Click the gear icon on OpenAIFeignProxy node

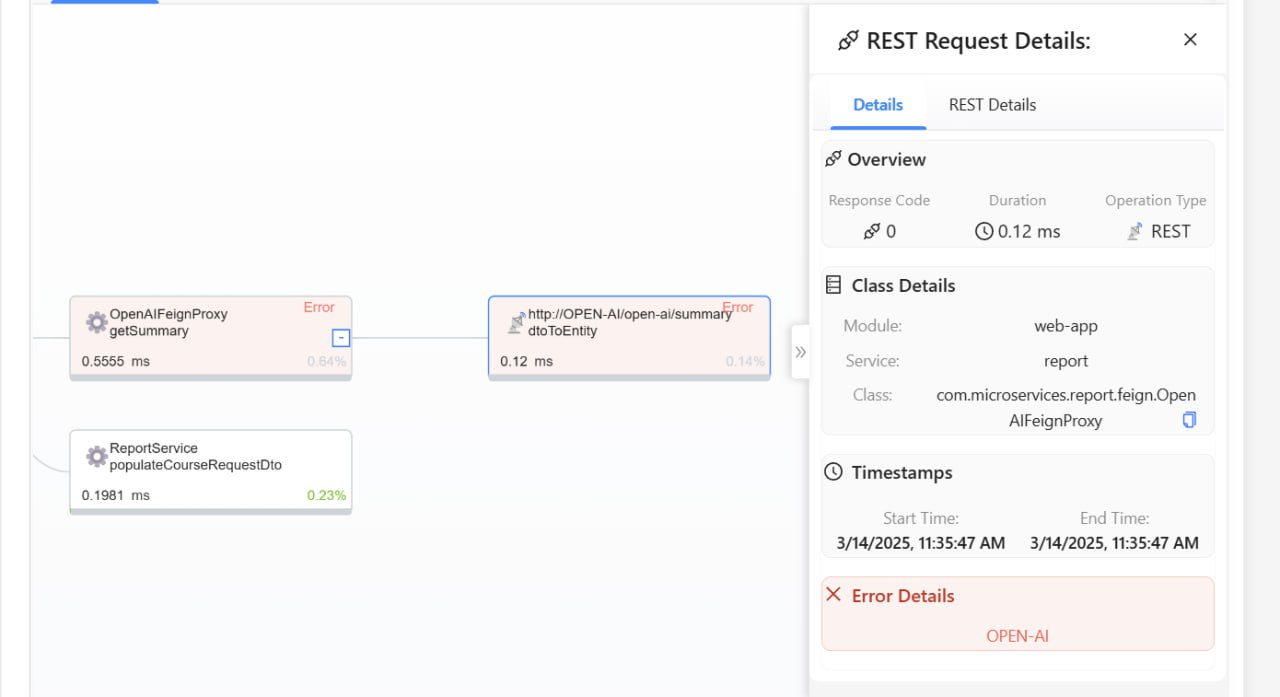pyautogui.click(x=96, y=322)
